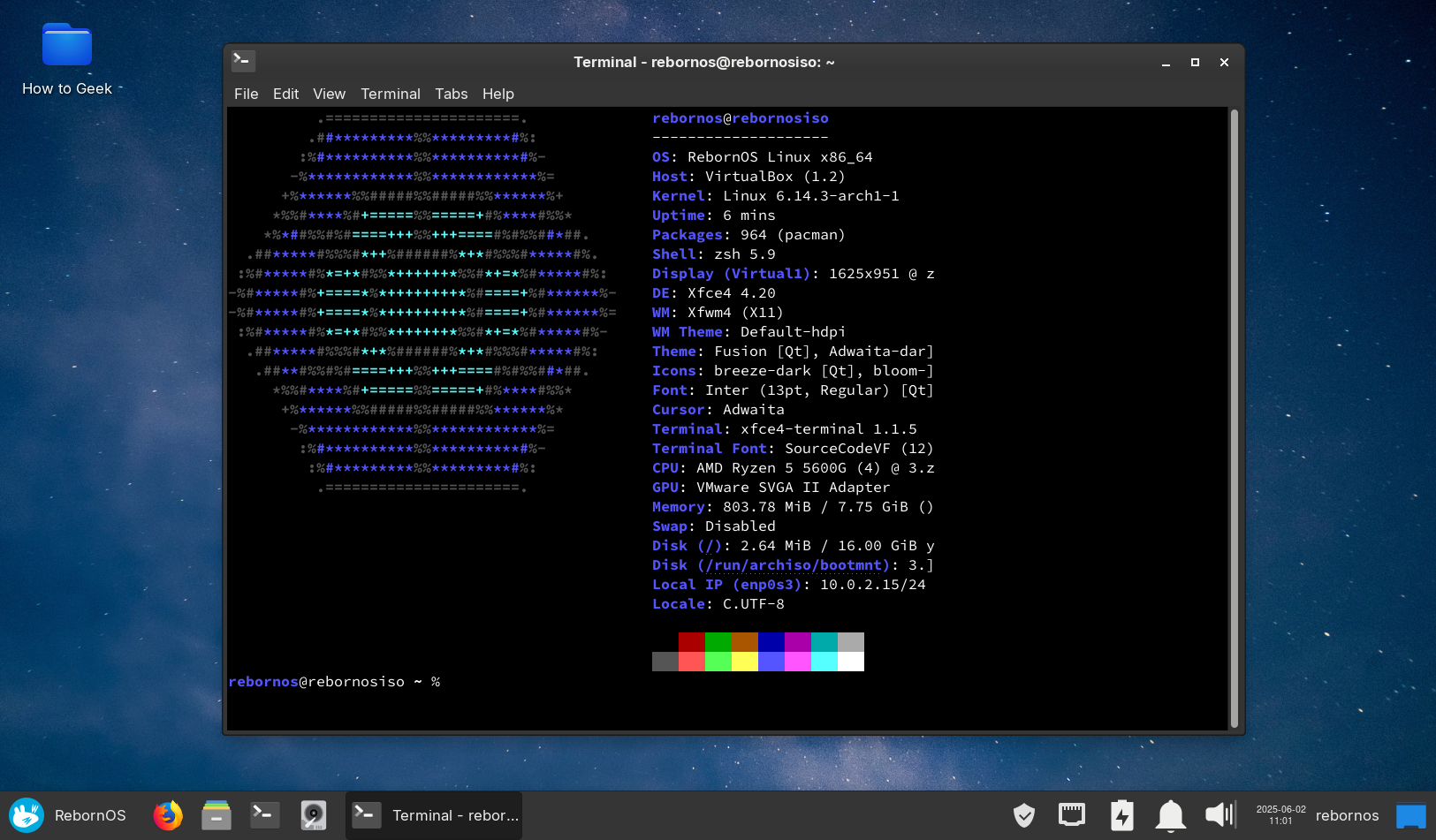Open the Tabs menu
The height and width of the screenshot is (840, 1436).
451,94
